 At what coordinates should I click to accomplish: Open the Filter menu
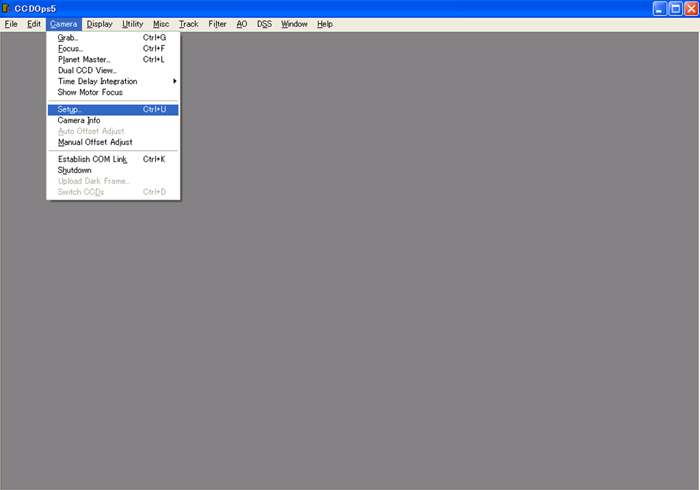pyautogui.click(x=217, y=24)
